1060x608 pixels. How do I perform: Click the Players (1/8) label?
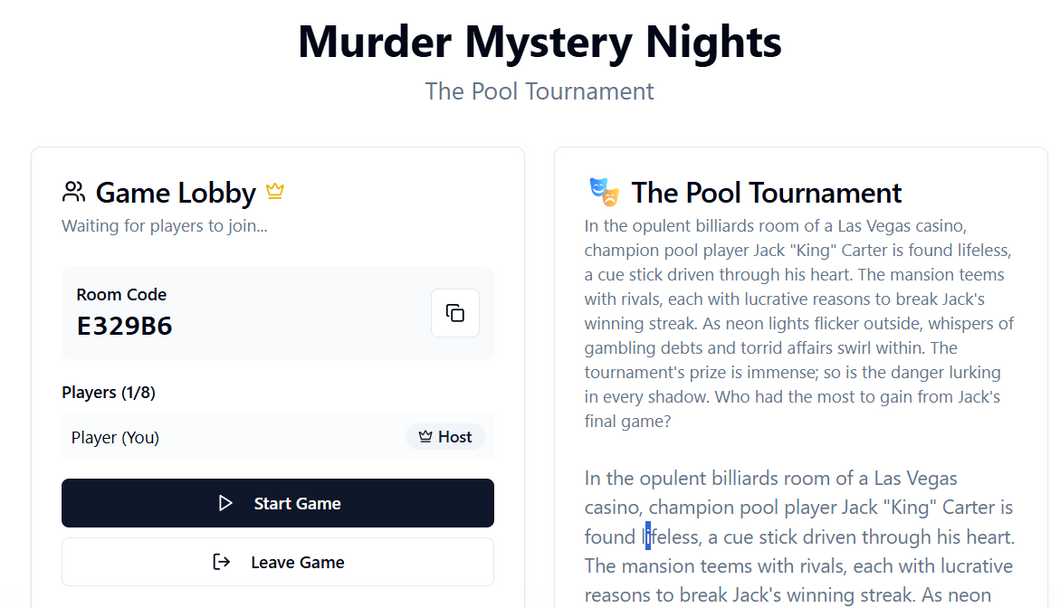(x=109, y=392)
